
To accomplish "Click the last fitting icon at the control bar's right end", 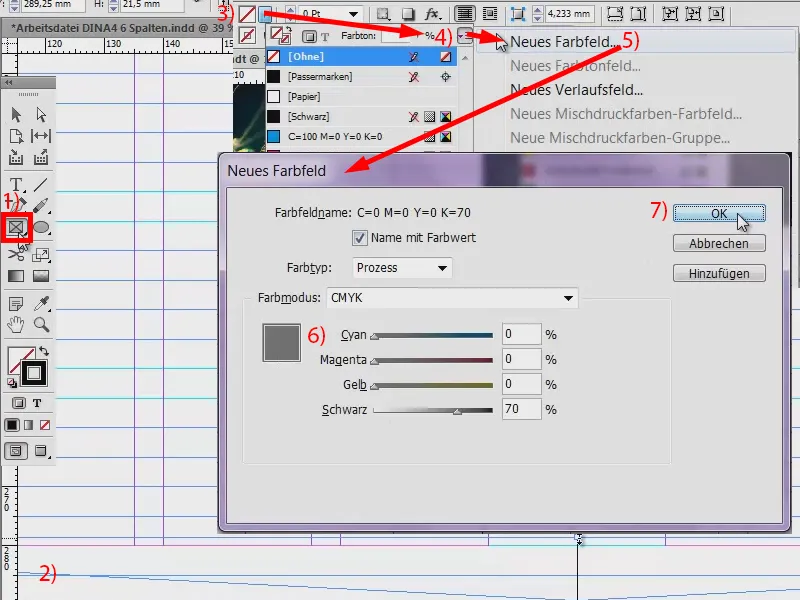I will point(716,14).
